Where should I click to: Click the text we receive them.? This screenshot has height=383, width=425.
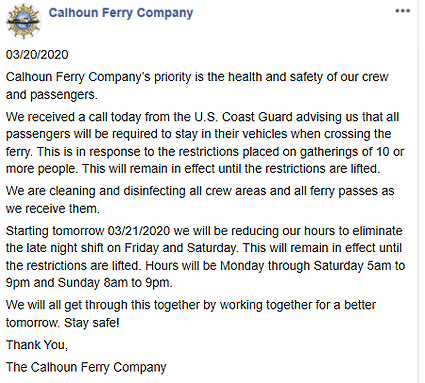pos(53,209)
